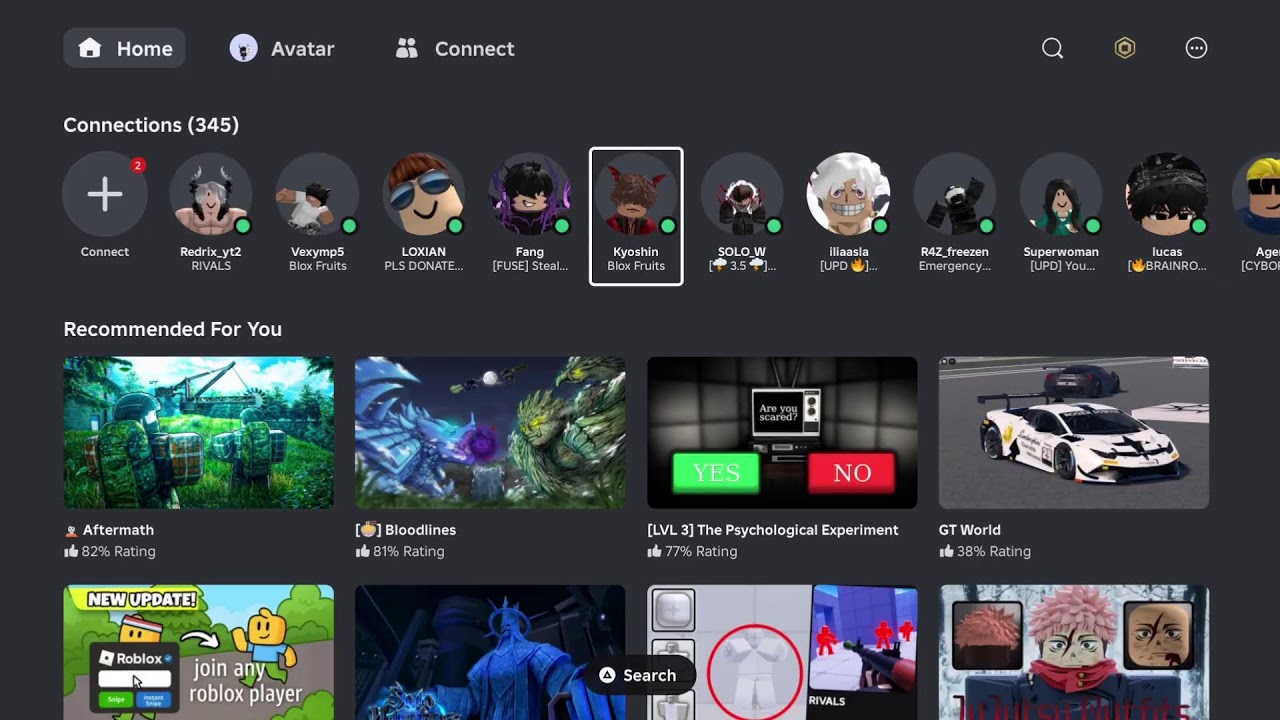
Task: Select Vexymp5 avatar
Action: click(x=317, y=194)
